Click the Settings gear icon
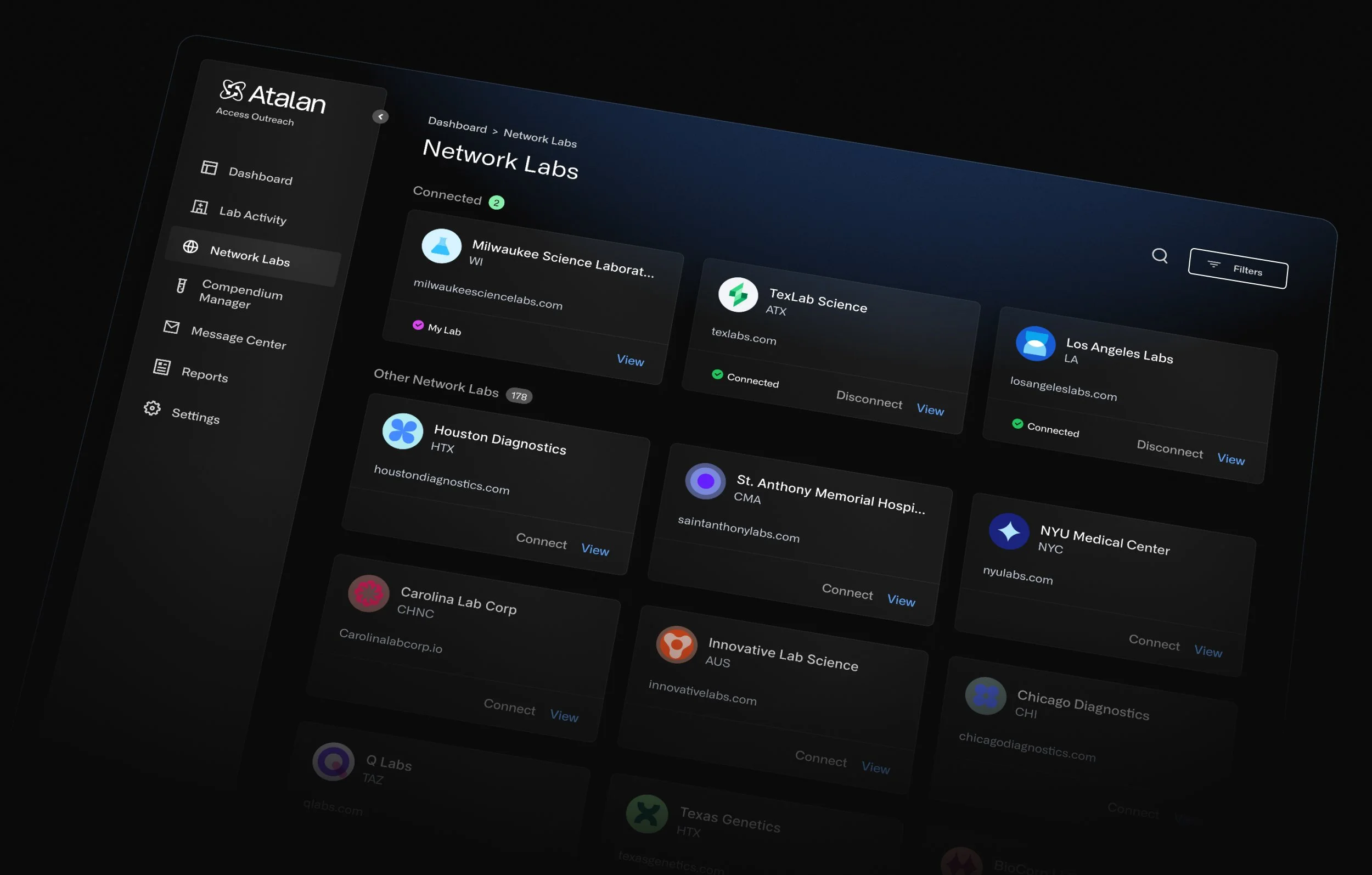 [x=151, y=407]
